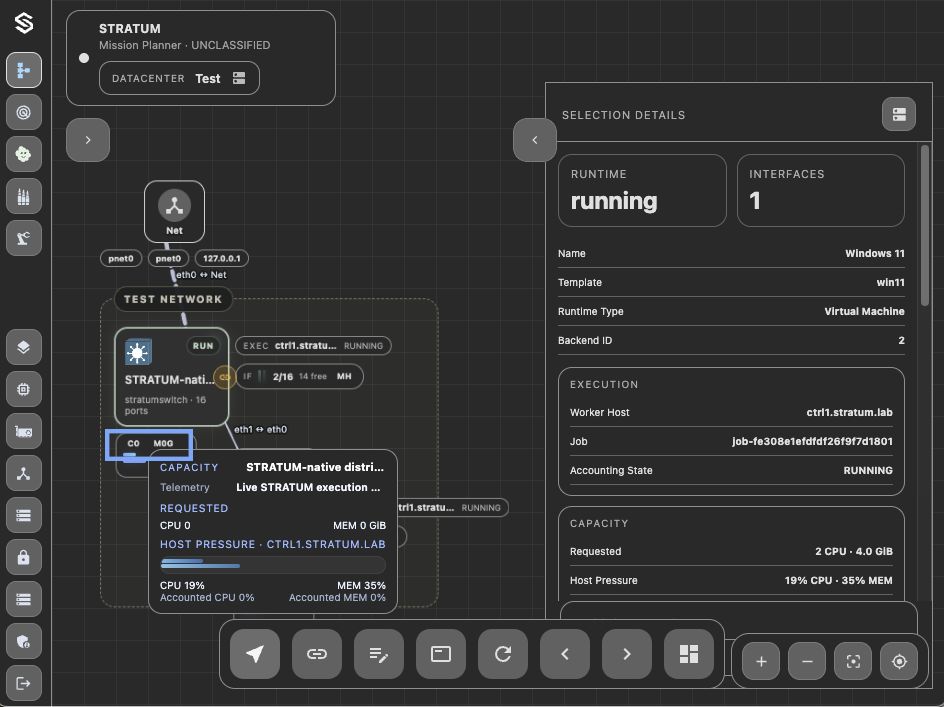Fit the canvas to screen
The image size is (944, 707).
coord(853,661)
